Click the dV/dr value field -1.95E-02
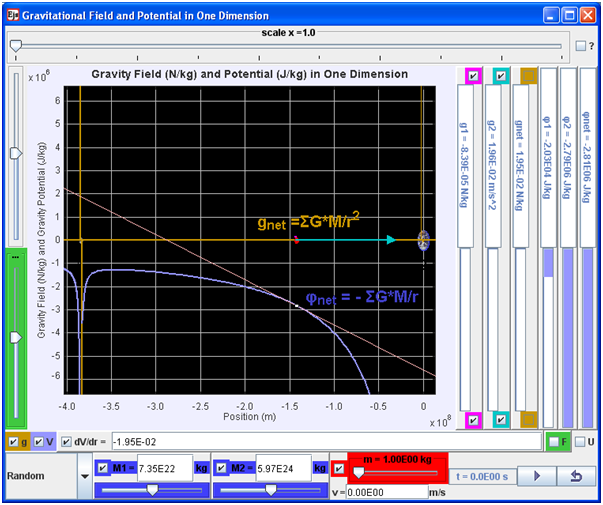 326,442
